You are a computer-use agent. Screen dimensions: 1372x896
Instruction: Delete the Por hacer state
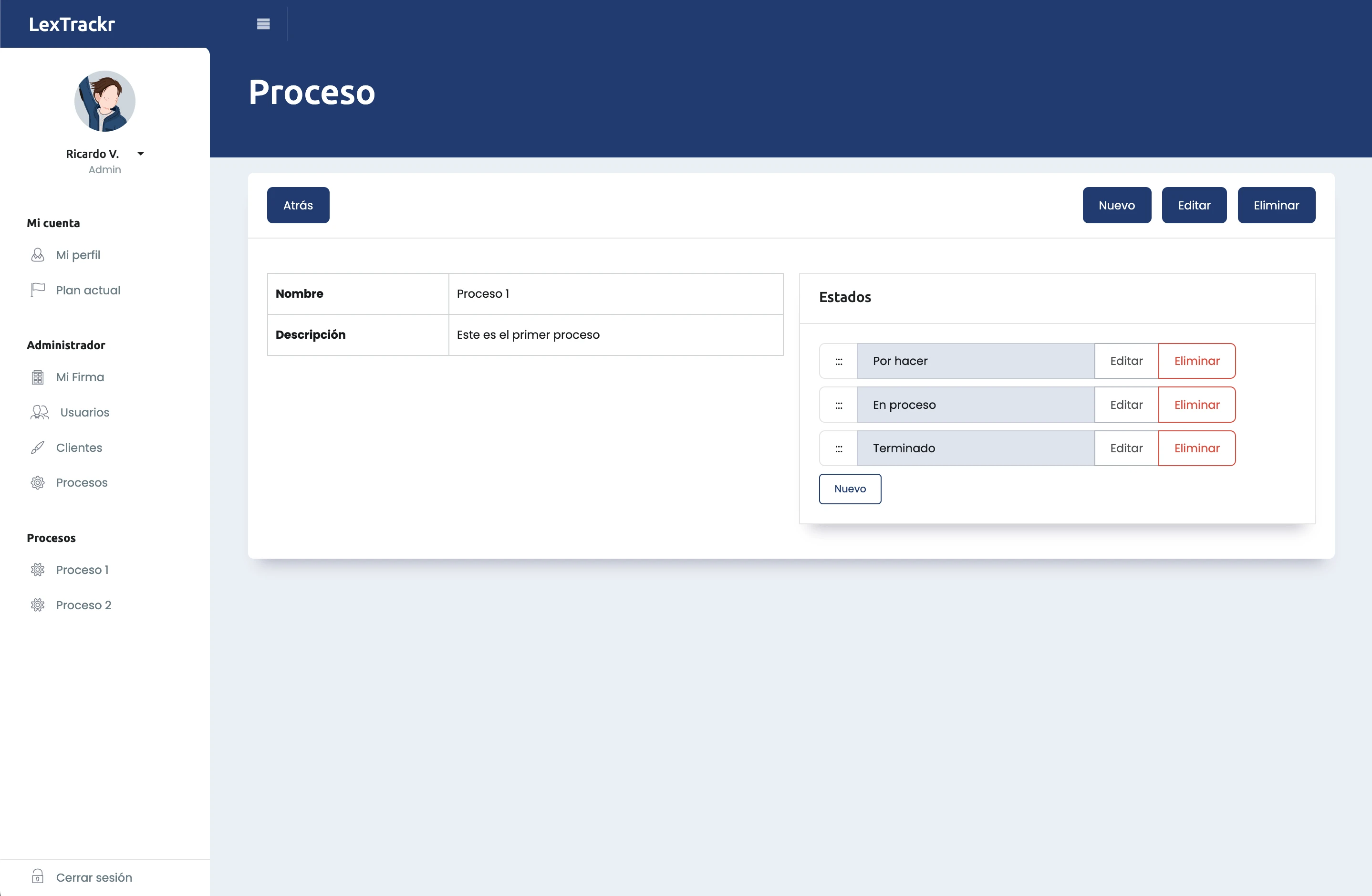coord(1197,361)
